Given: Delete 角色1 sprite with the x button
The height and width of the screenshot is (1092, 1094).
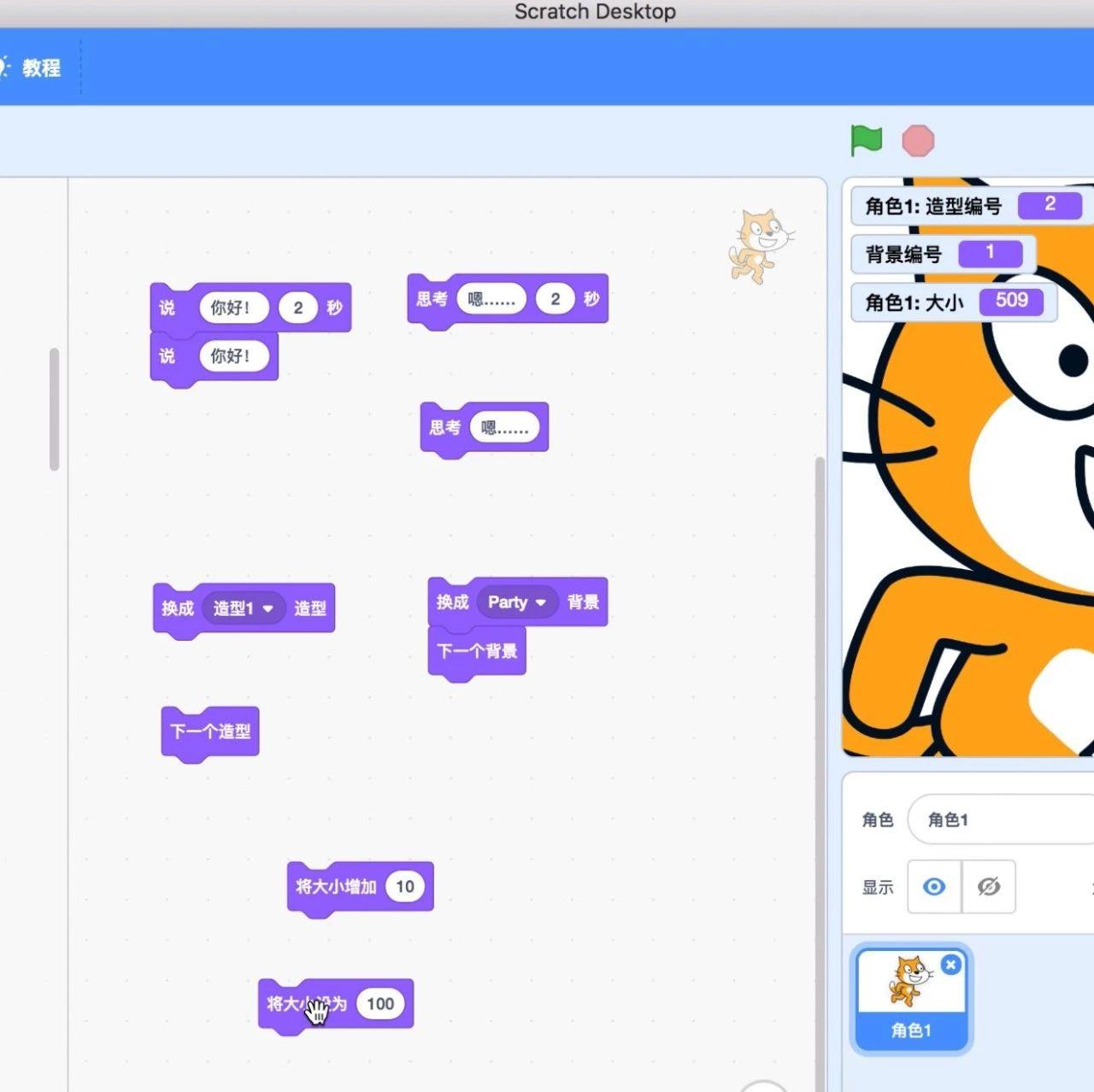Looking at the screenshot, I should coord(950,964).
